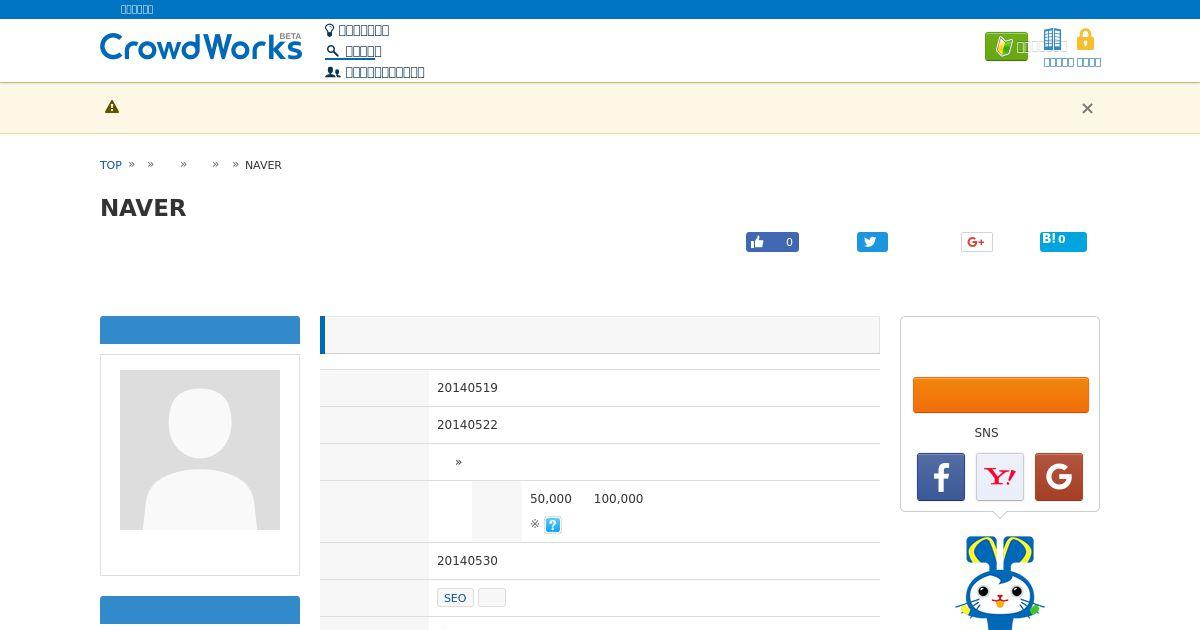Image resolution: width=1200 pixels, height=630 pixels.
Task: Select the date text 20140530
Action: 467,561
